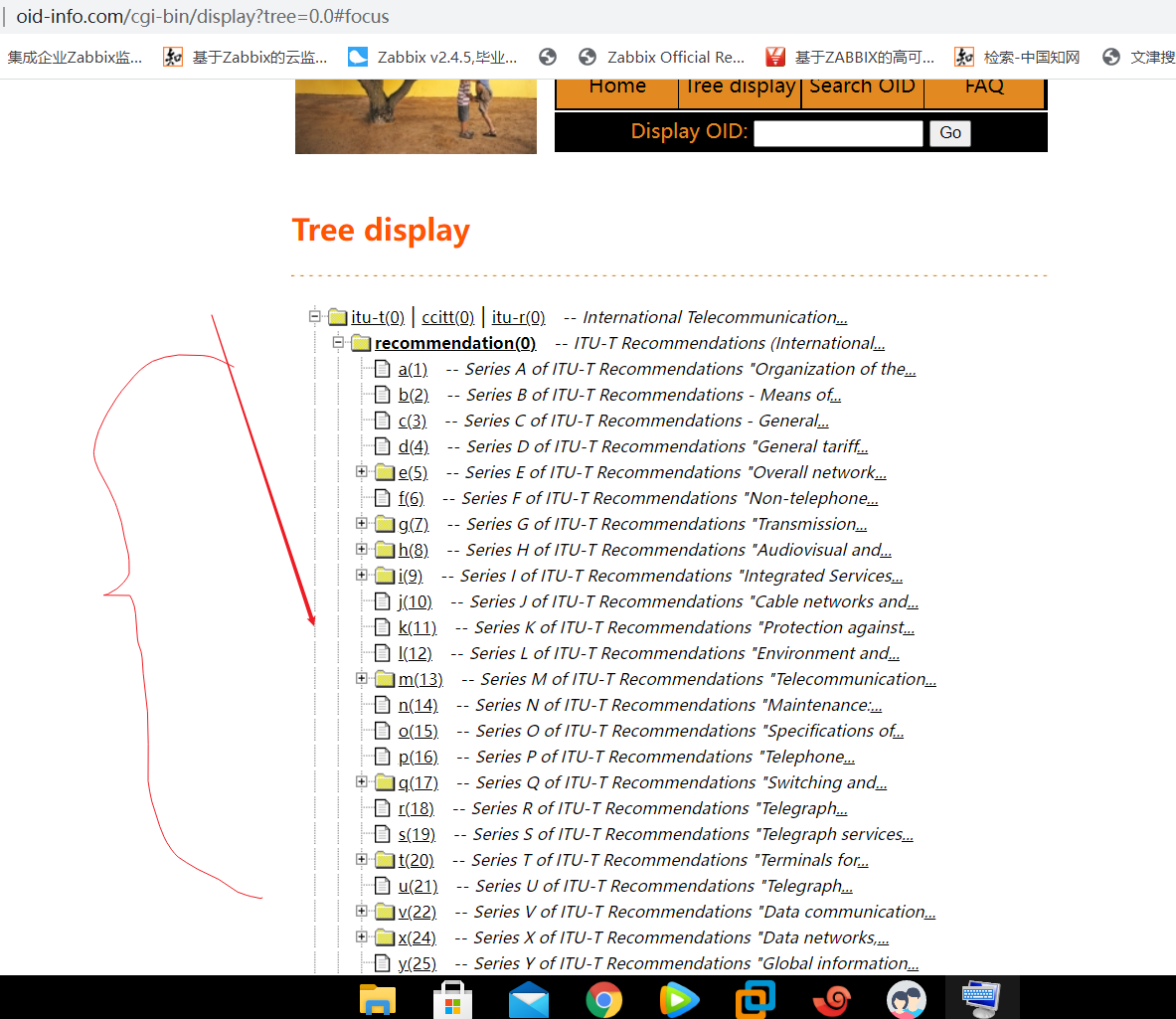Expand the v(22) tree node

[x=362, y=911]
